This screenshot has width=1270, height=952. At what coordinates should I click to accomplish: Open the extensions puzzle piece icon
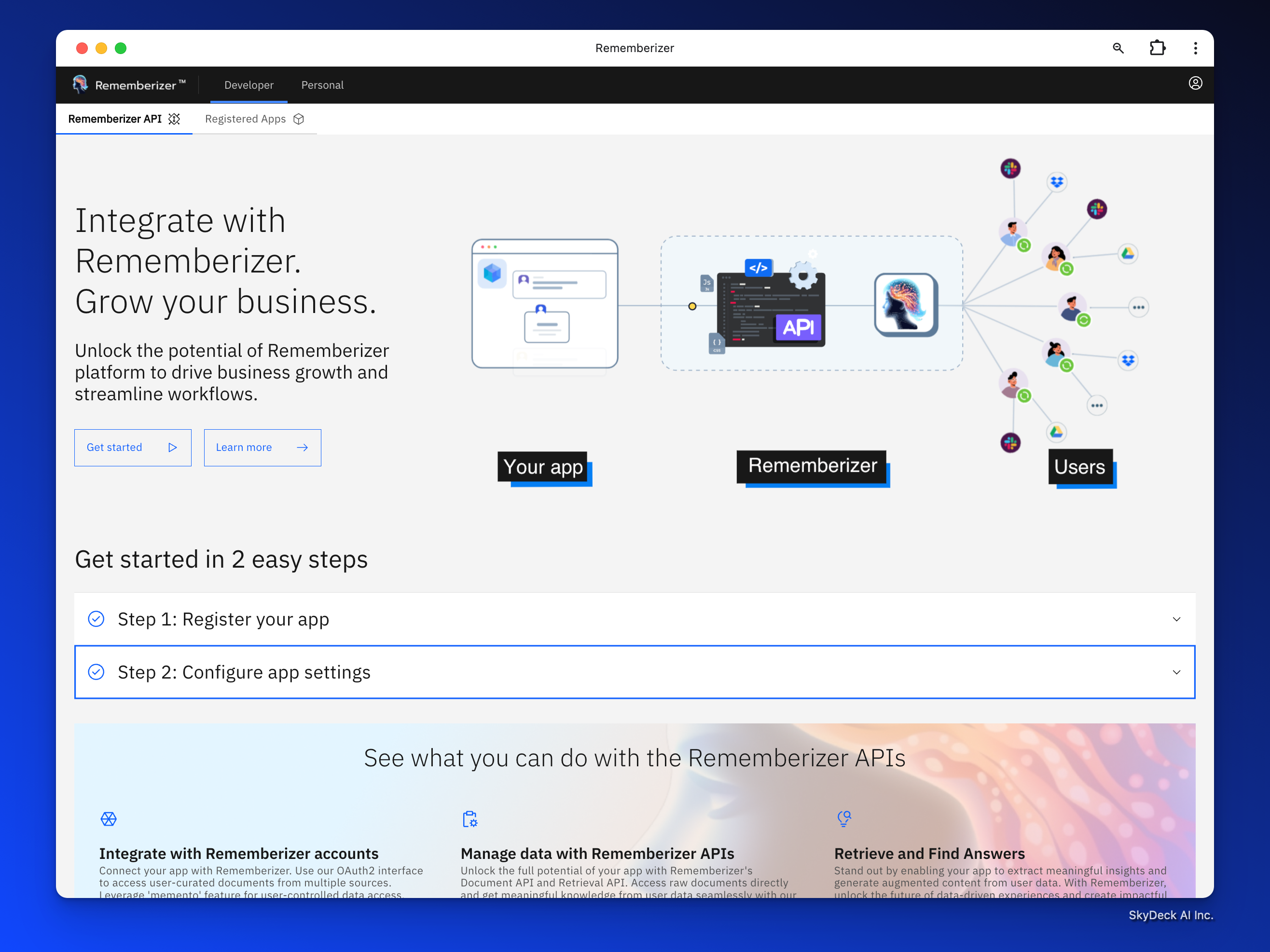click(1157, 48)
